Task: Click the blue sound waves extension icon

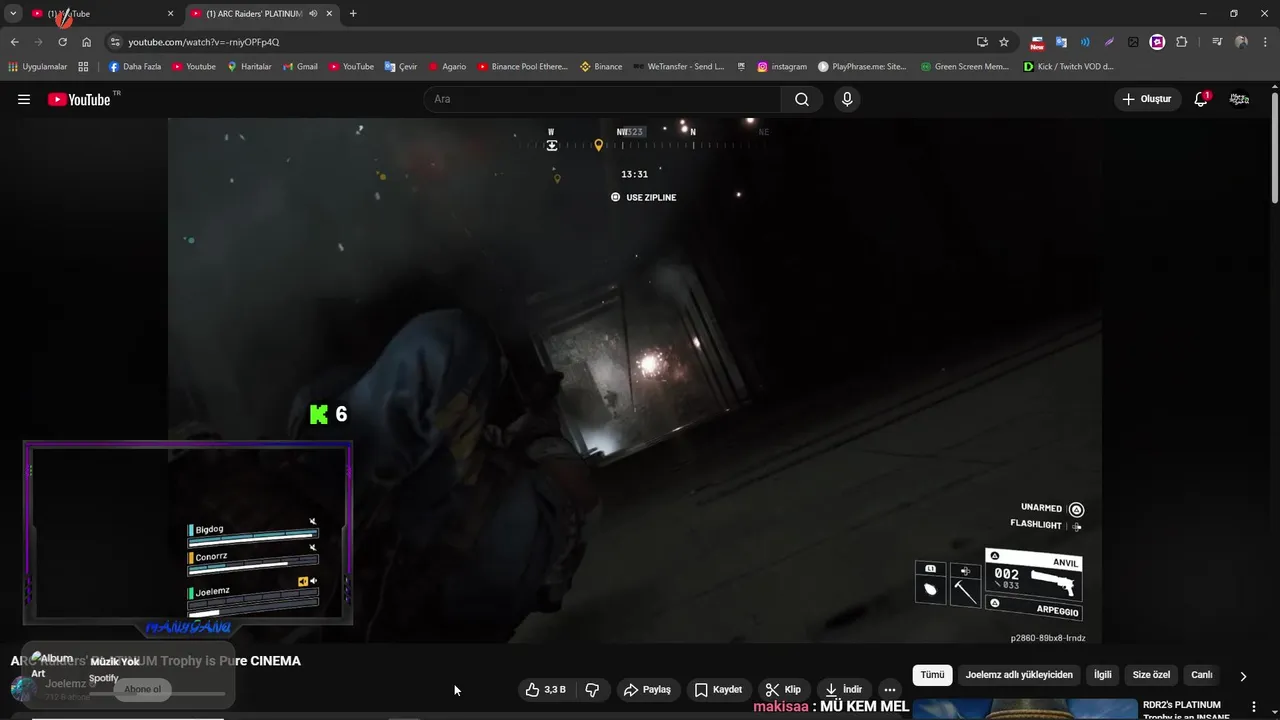Action: (x=1085, y=42)
